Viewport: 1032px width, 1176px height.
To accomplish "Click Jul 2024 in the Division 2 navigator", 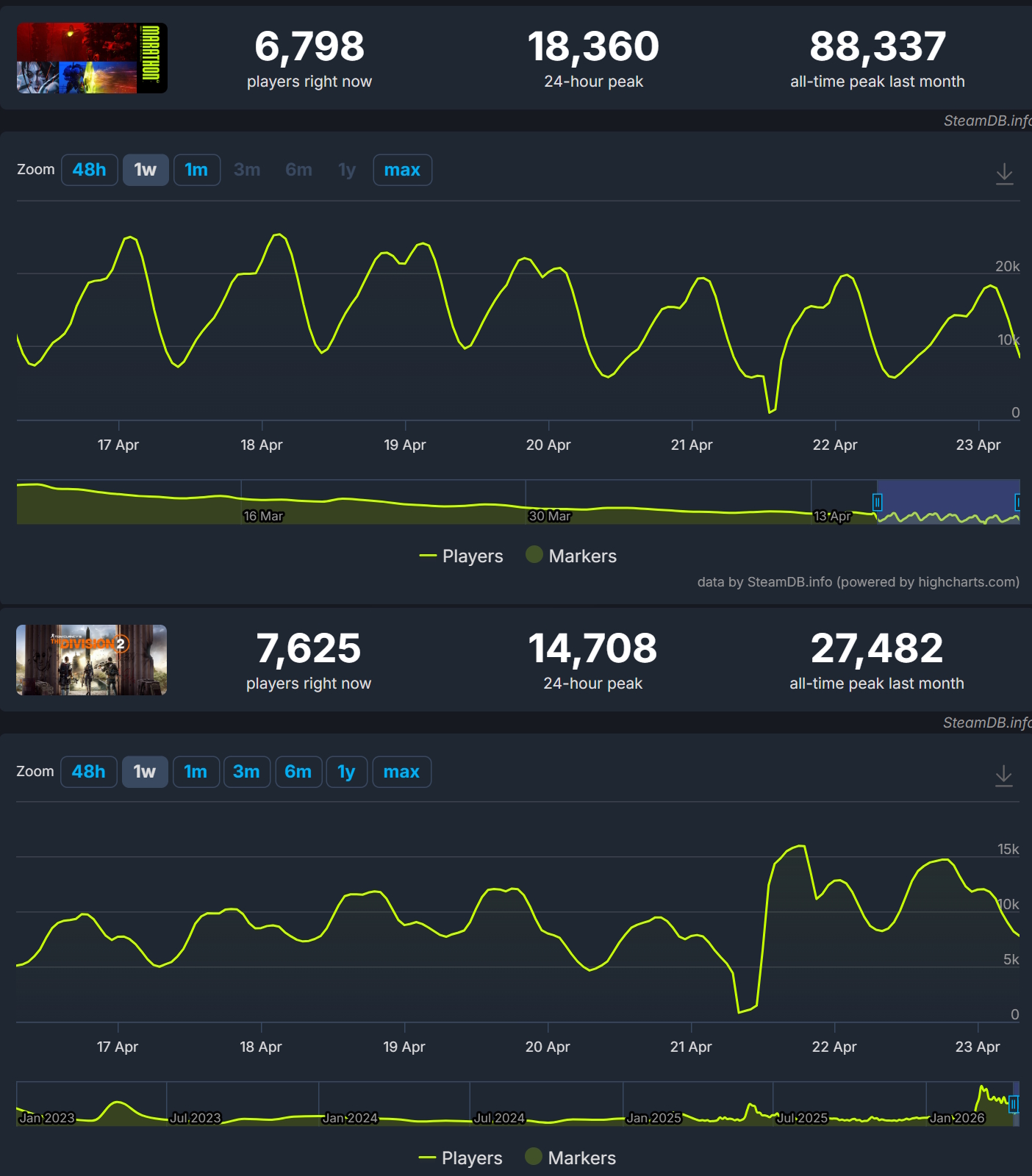I will click(499, 1118).
